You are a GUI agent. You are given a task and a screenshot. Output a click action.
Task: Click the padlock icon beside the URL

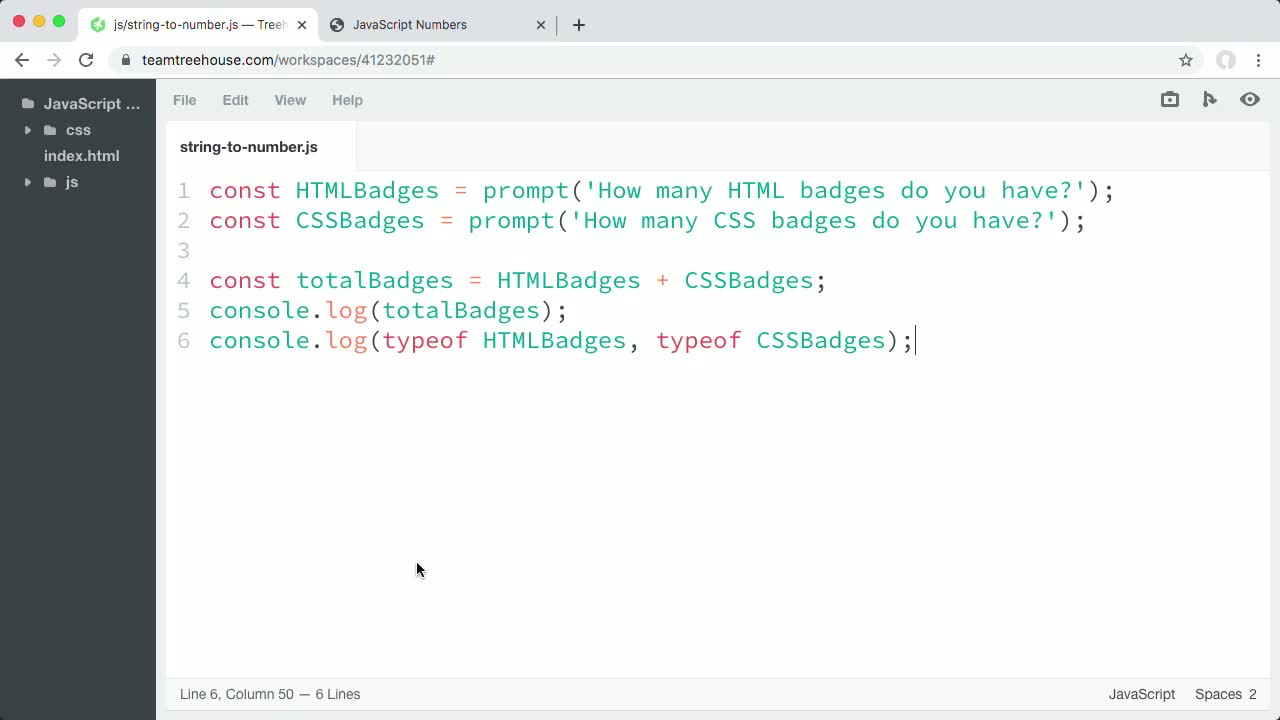(126, 60)
